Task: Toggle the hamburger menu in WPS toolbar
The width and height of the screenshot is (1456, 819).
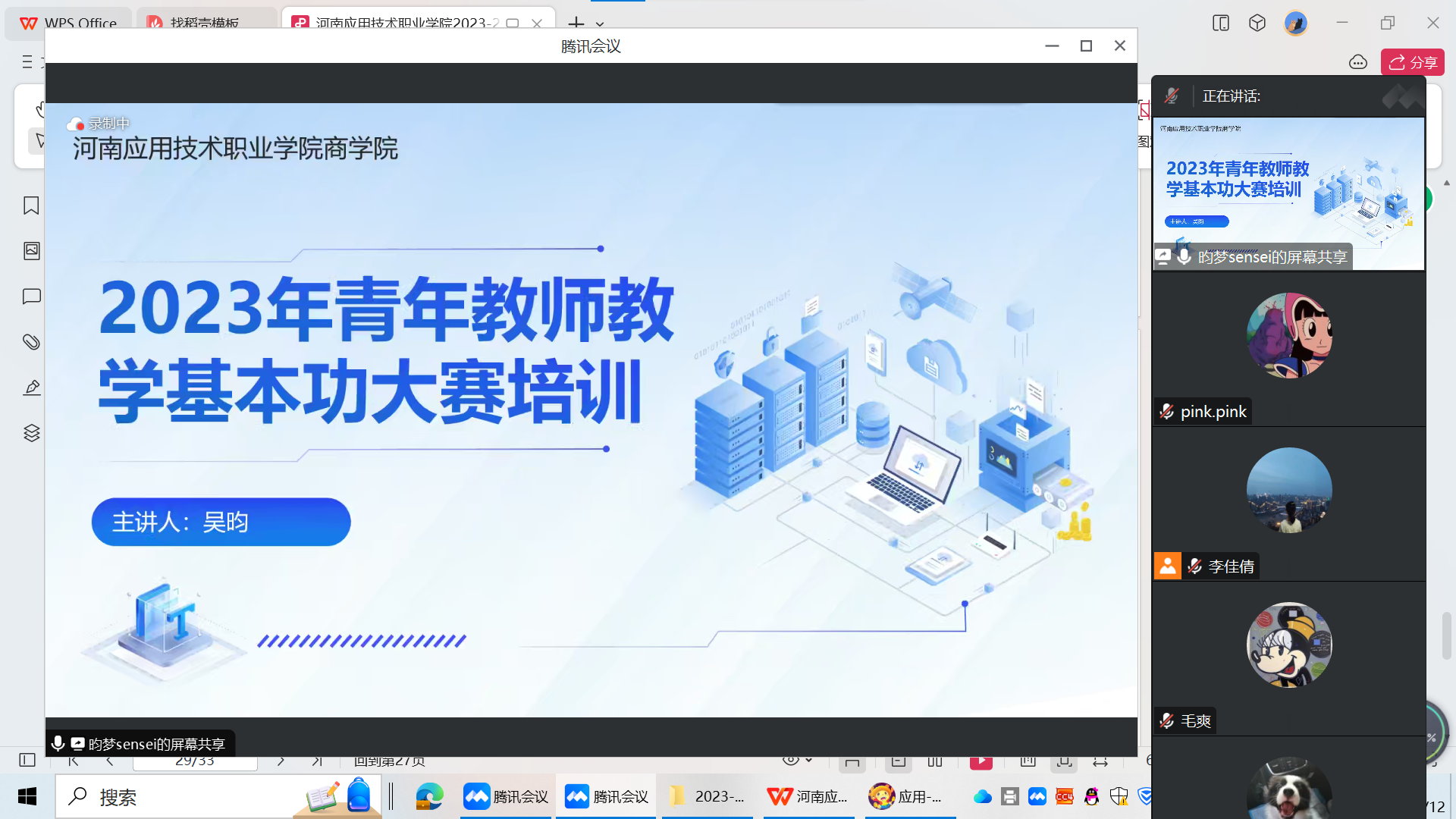Action: [27, 61]
